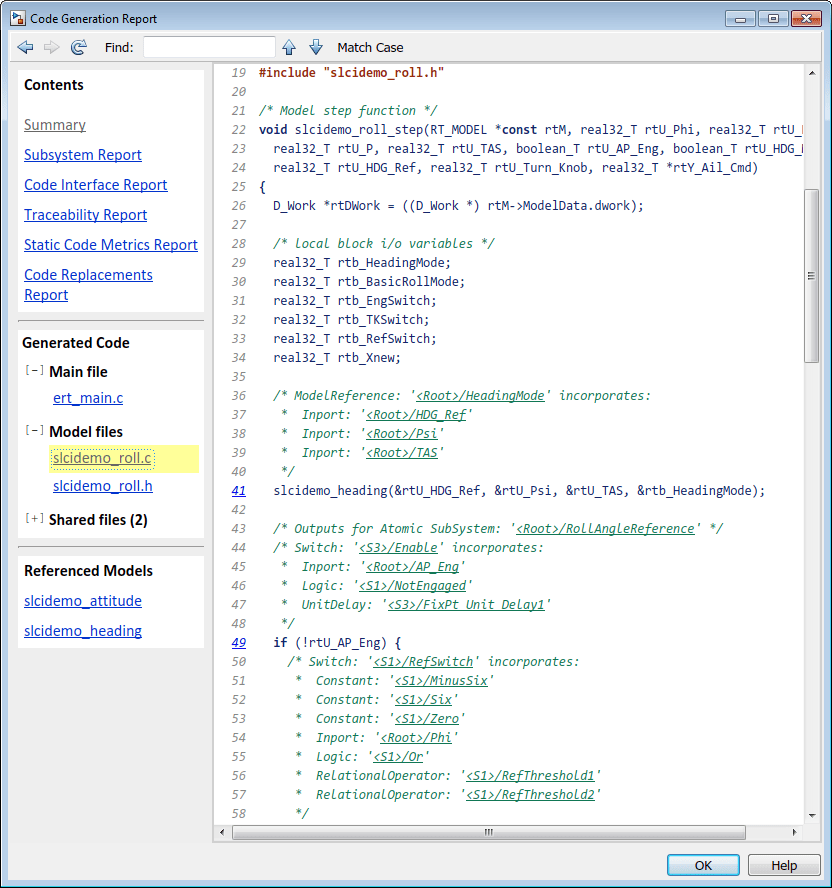The height and width of the screenshot is (888, 832).
Task: Open the Subsystem Report
Action: [83, 155]
